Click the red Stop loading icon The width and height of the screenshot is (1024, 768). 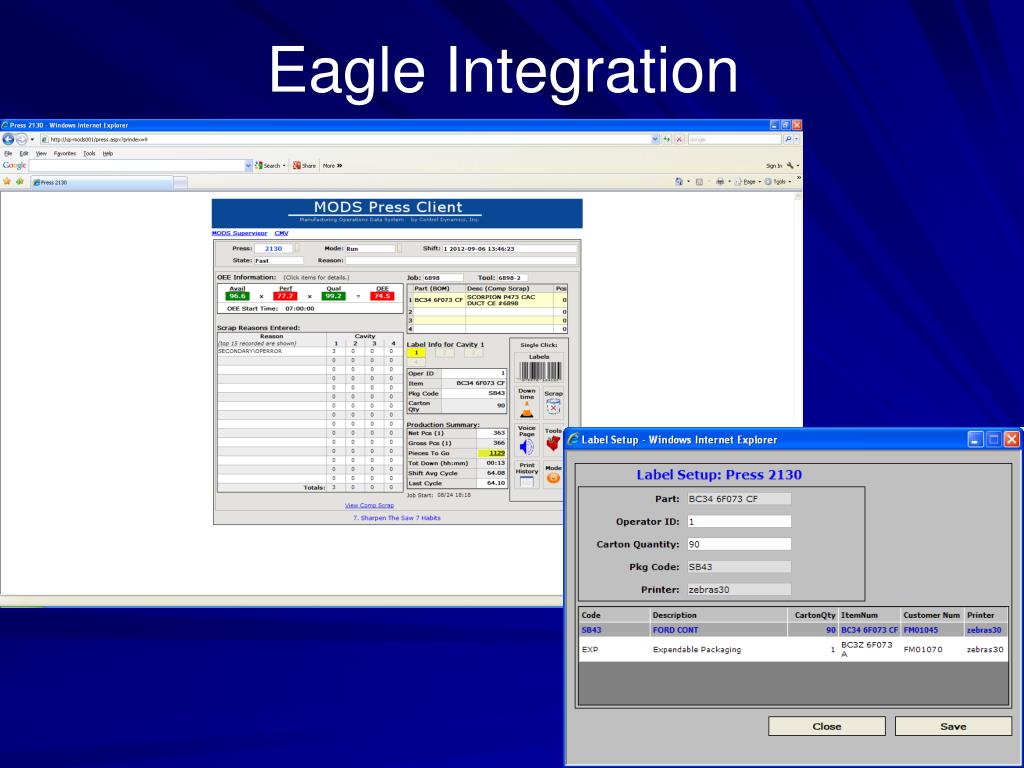(679, 139)
